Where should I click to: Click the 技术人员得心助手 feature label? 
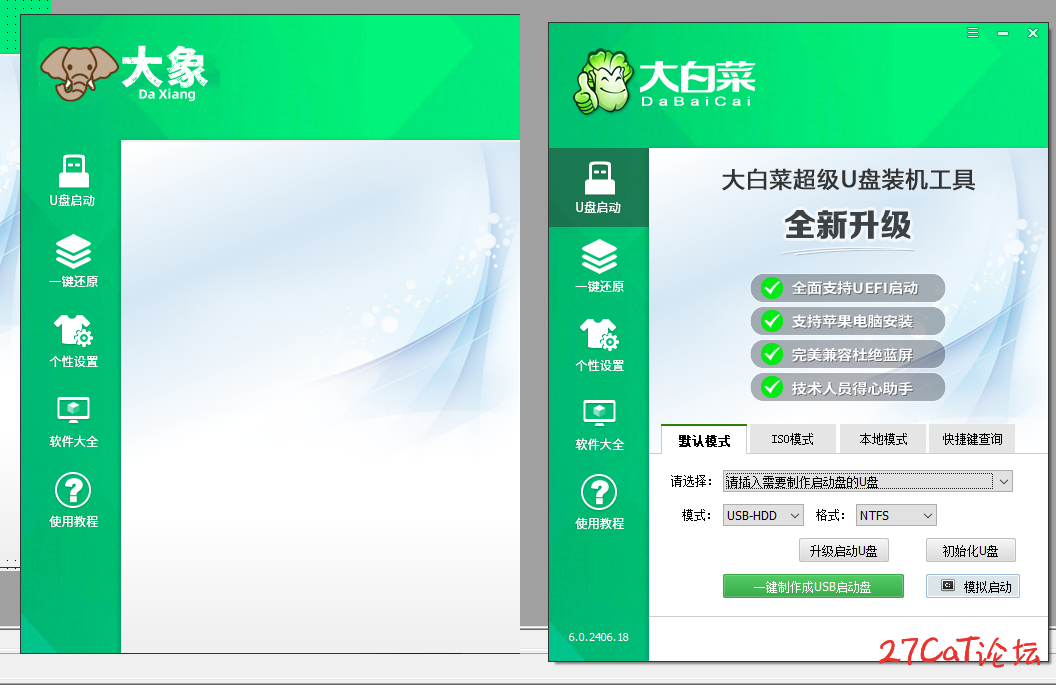[x=847, y=388]
